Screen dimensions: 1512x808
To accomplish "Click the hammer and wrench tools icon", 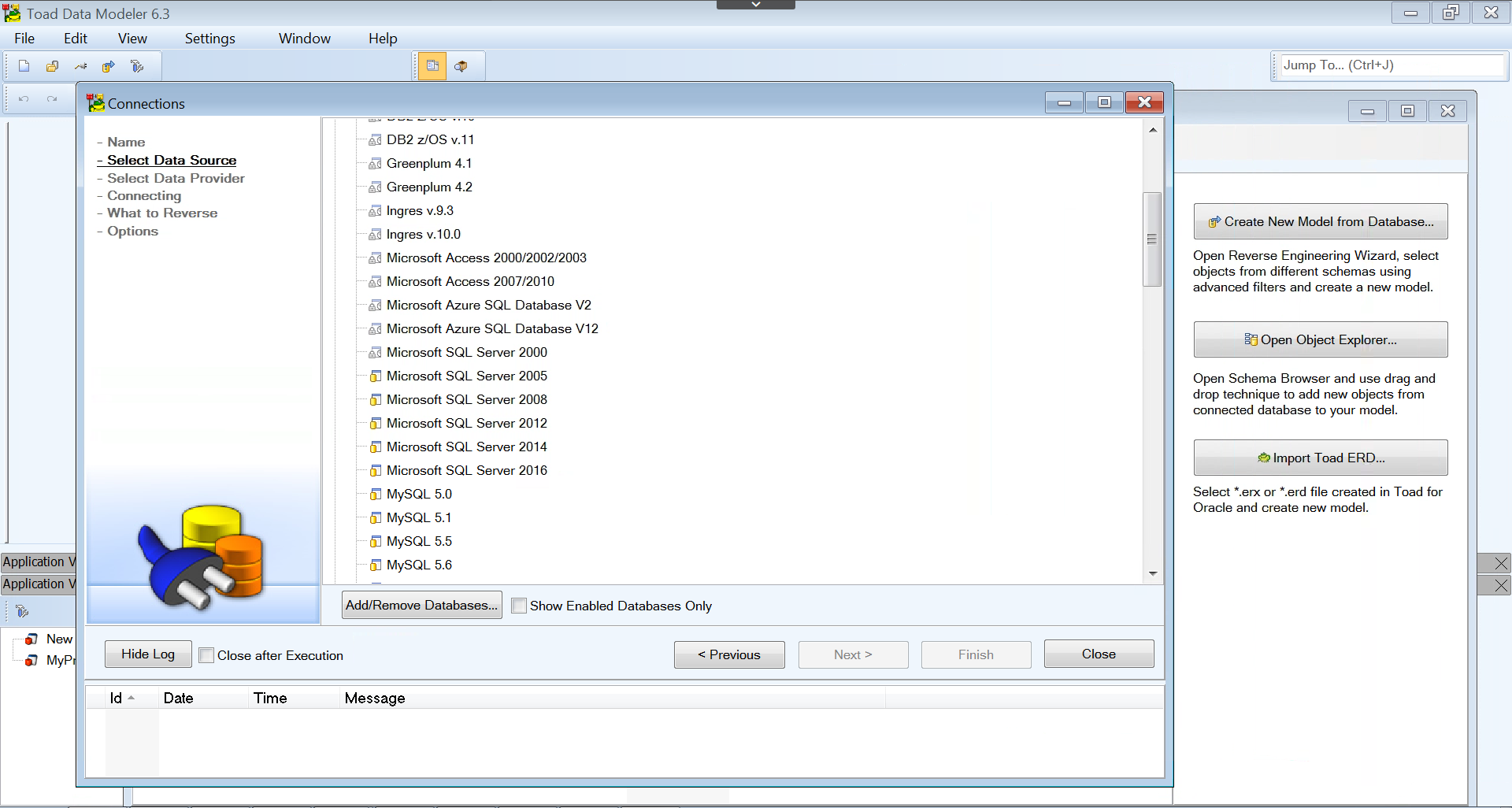I will [x=137, y=66].
